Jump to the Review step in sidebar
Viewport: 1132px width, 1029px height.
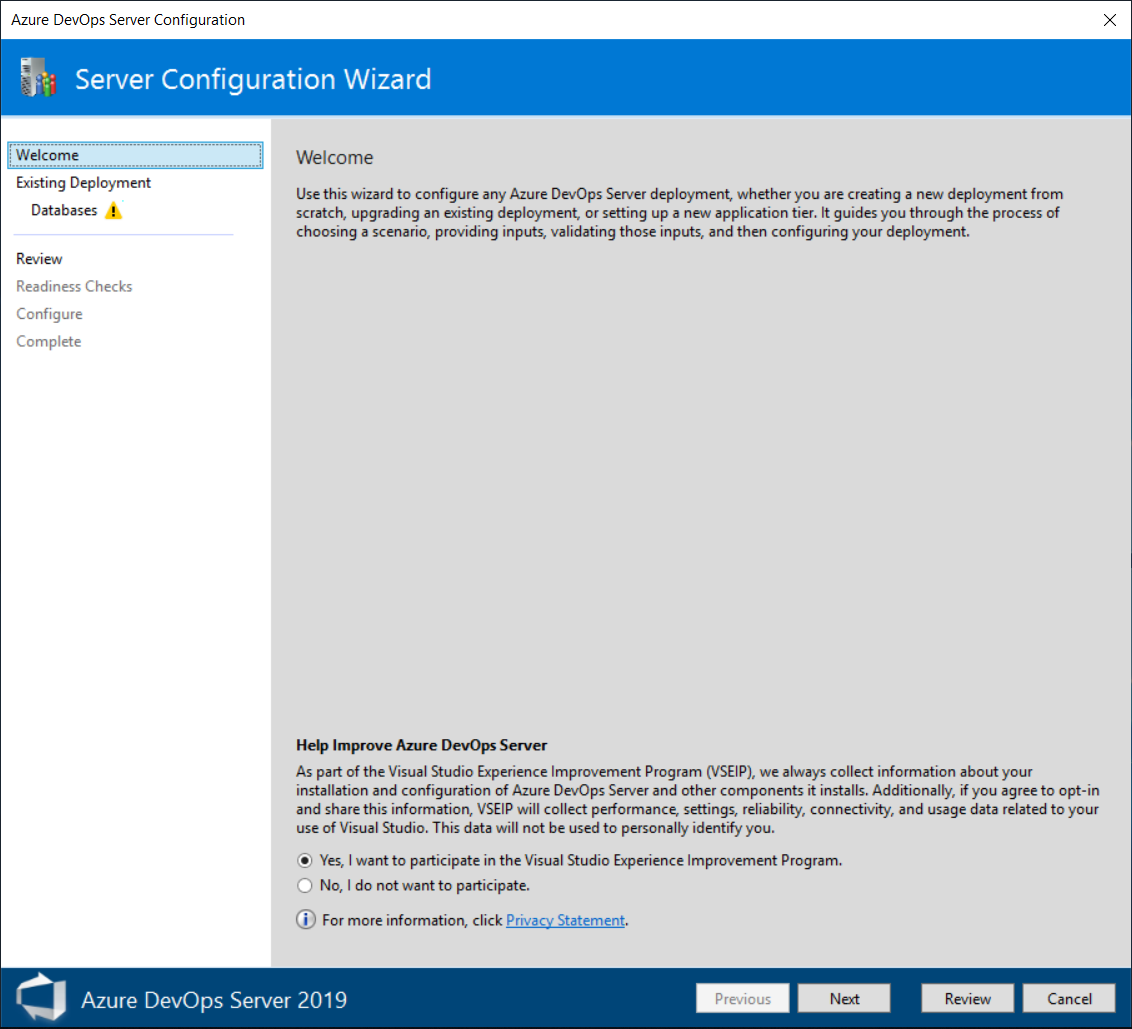(x=39, y=259)
